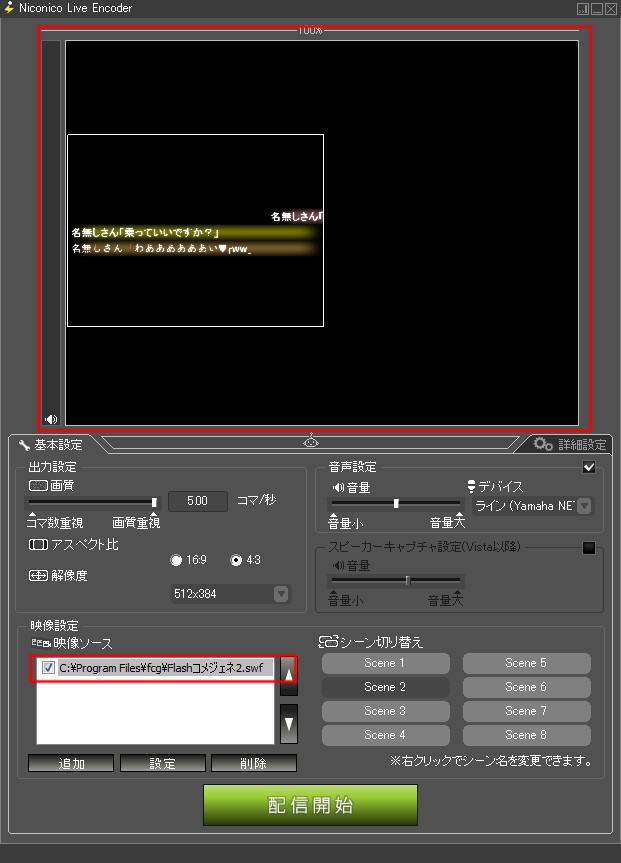Click the speaker icon in the preview area
Image resolution: width=621 pixels, height=863 pixels.
click(x=50, y=419)
